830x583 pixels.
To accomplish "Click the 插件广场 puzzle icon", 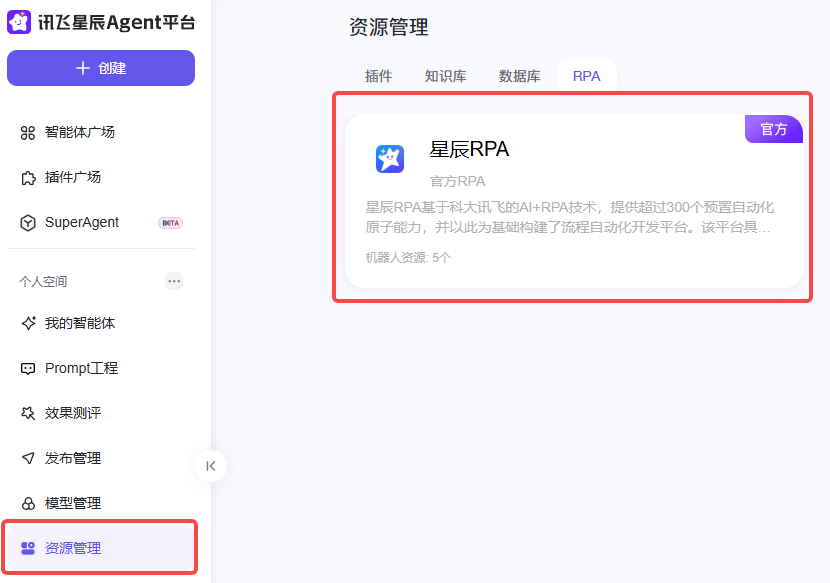I will tap(28, 177).
